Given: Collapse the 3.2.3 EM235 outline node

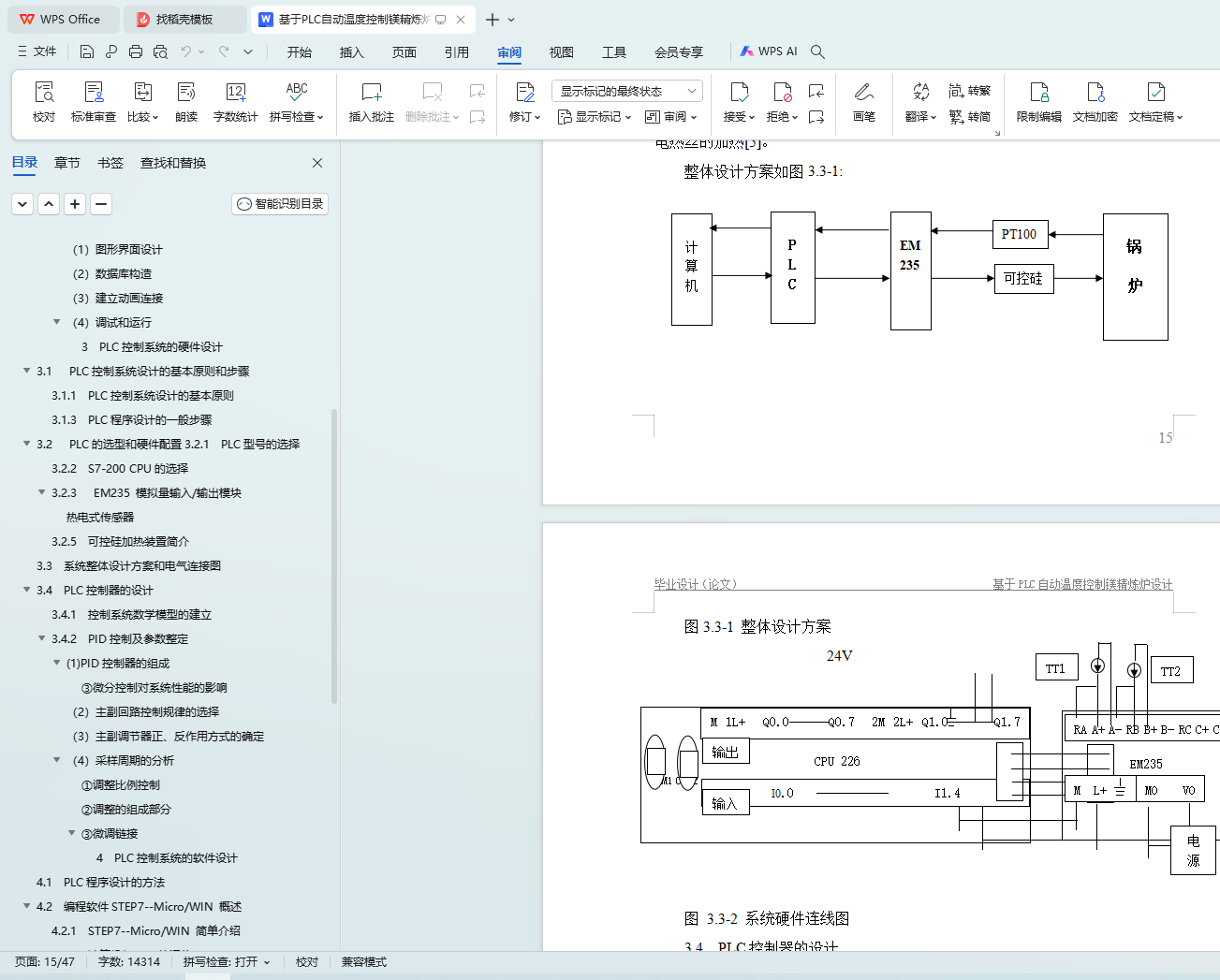Looking at the screenshot, I should (42, 492).
